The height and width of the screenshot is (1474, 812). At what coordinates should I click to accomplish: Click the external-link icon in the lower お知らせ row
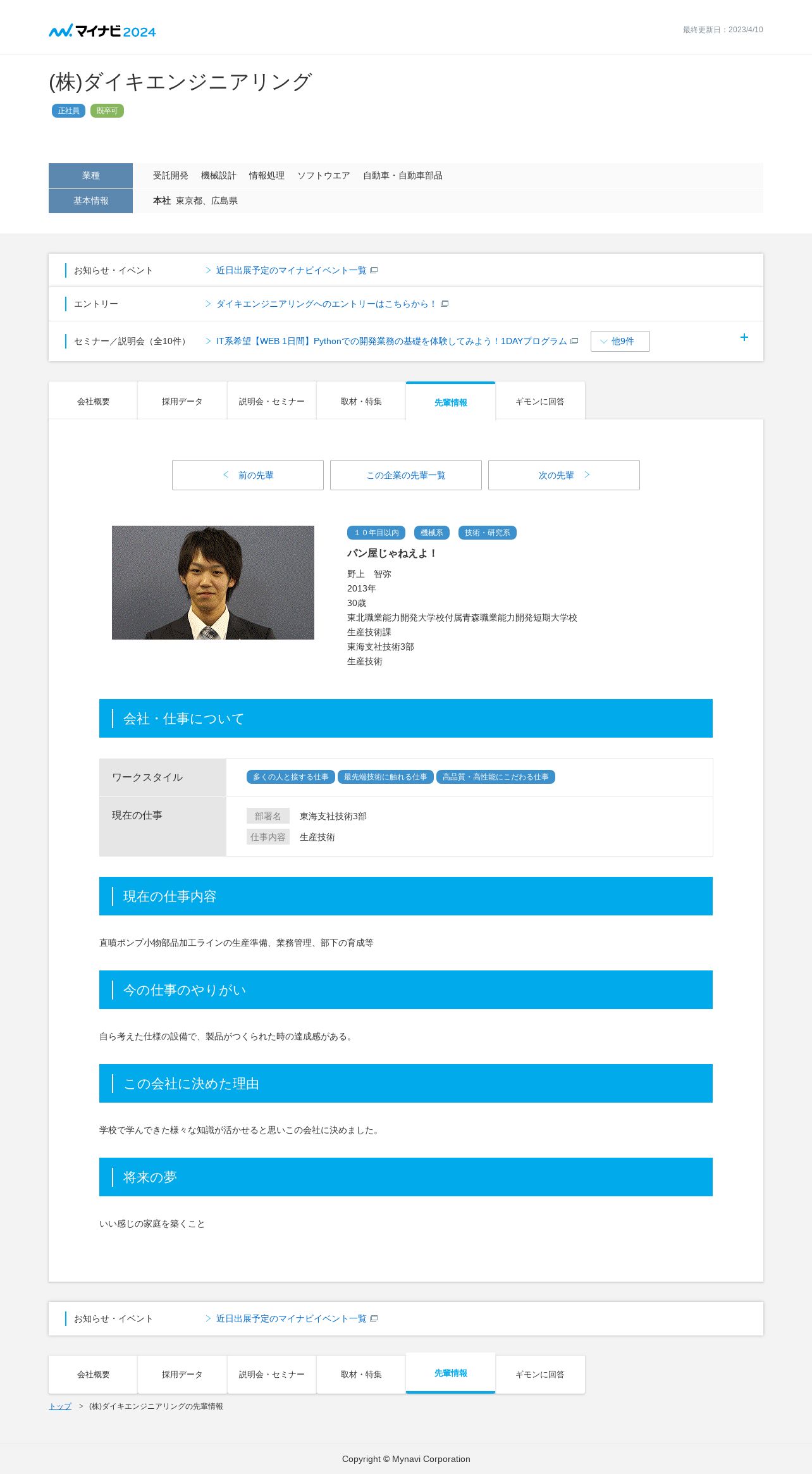[374, 1319]
